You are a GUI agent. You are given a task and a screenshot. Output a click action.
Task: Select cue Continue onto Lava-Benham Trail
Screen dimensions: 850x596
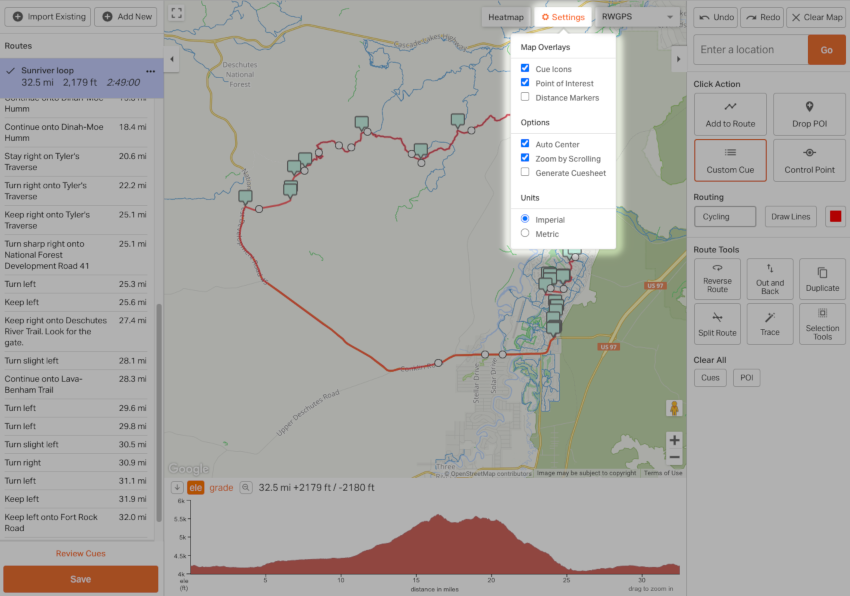[x=75, y=384]
